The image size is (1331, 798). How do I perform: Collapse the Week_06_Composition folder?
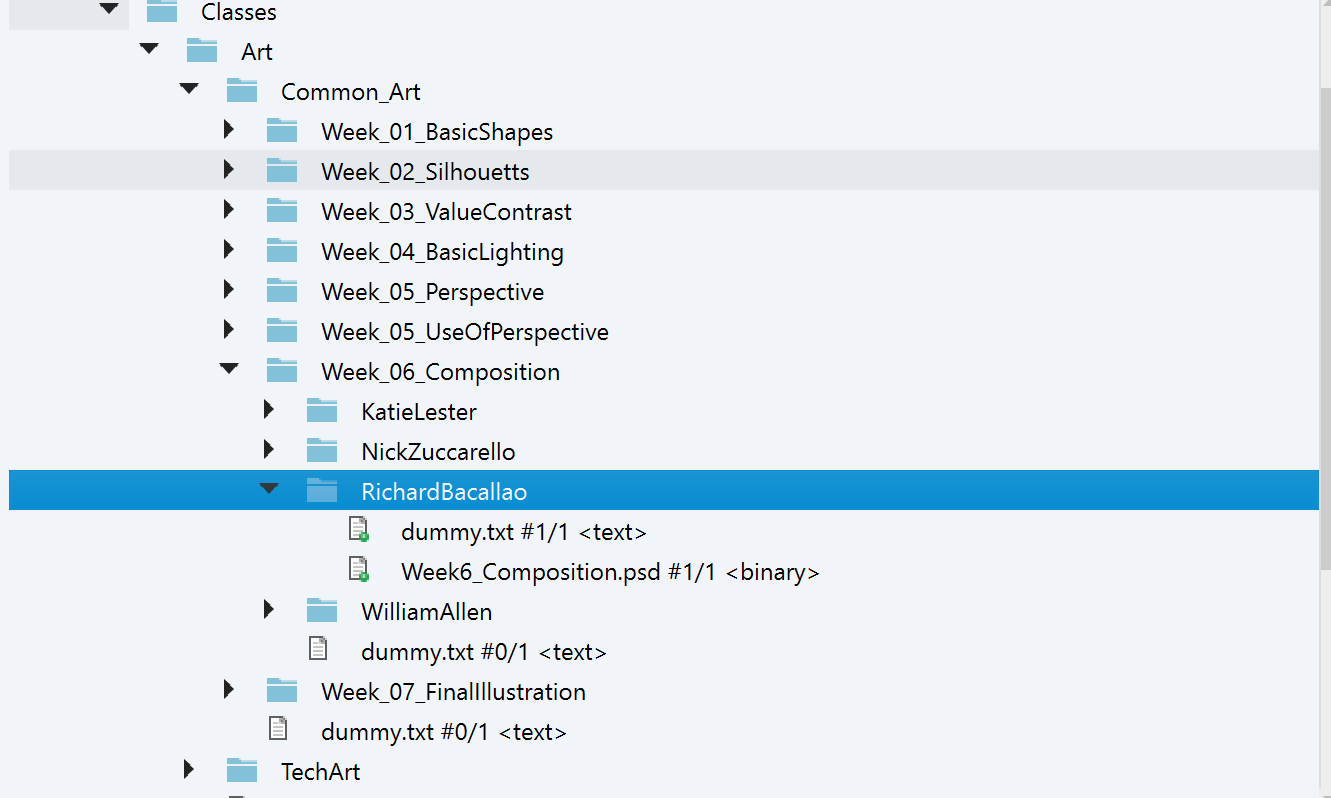point(229,369)
